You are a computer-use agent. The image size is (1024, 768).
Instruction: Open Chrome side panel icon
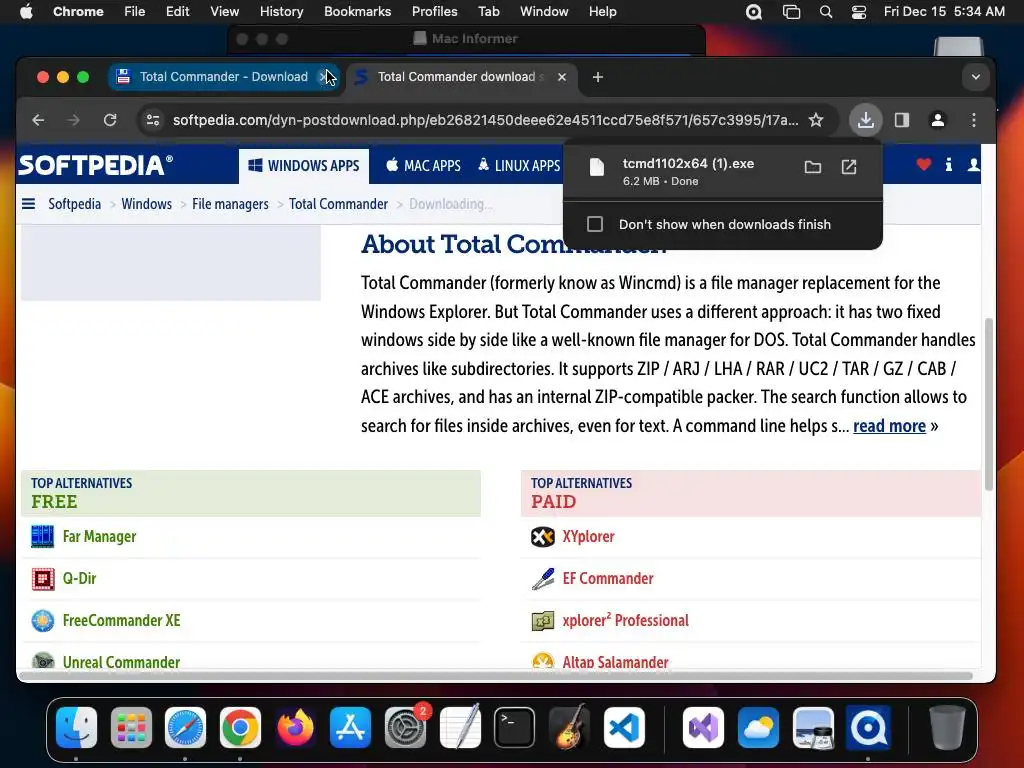click(x=902, y=120)
